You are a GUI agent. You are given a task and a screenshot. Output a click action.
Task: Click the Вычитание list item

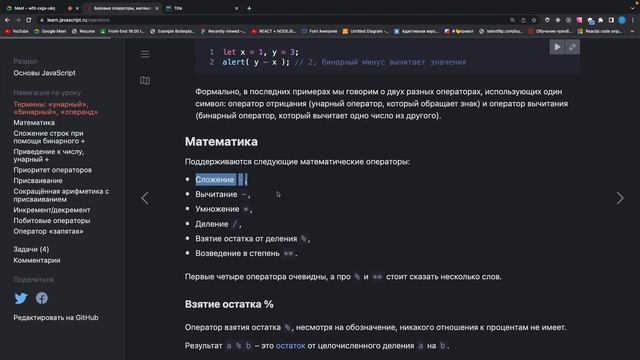[223, 195]
